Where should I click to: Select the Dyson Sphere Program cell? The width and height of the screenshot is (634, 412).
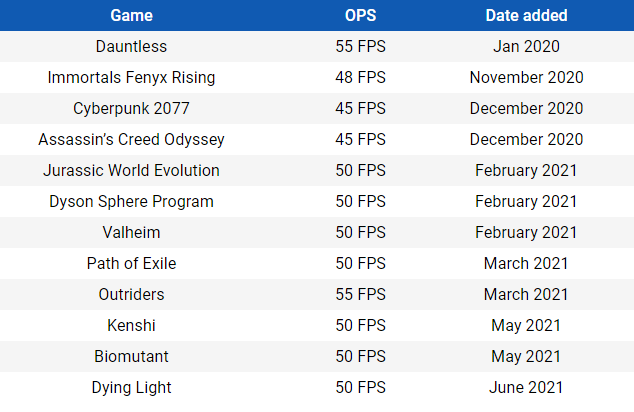tap(131, 201)
